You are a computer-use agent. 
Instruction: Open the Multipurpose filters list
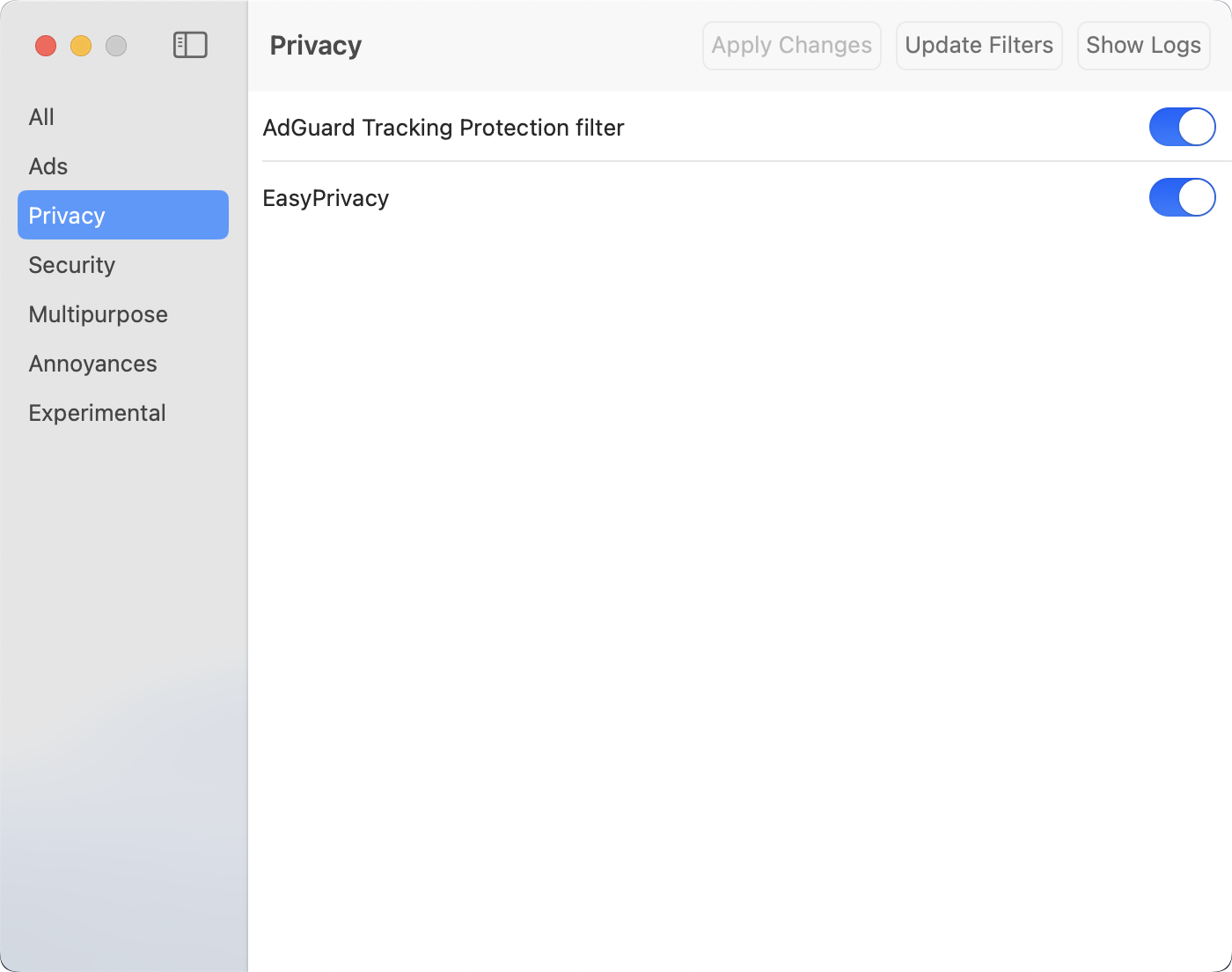(98, 314)
